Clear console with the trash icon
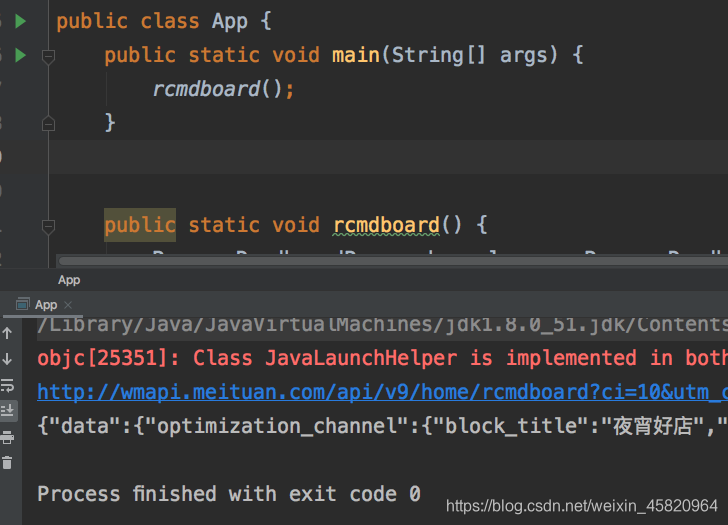The height and width of the screenshot is (525, 728). coord(7,463)
